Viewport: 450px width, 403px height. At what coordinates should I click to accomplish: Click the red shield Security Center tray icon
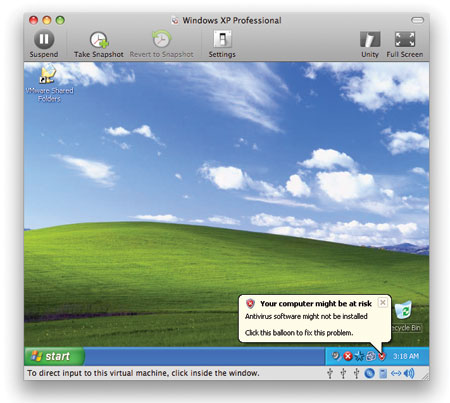(x=382, y=356)
